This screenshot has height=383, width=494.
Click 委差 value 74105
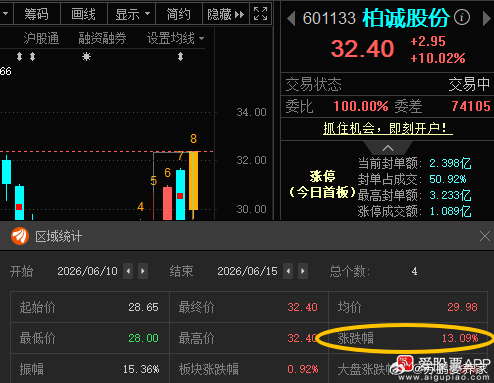[471, 106]
